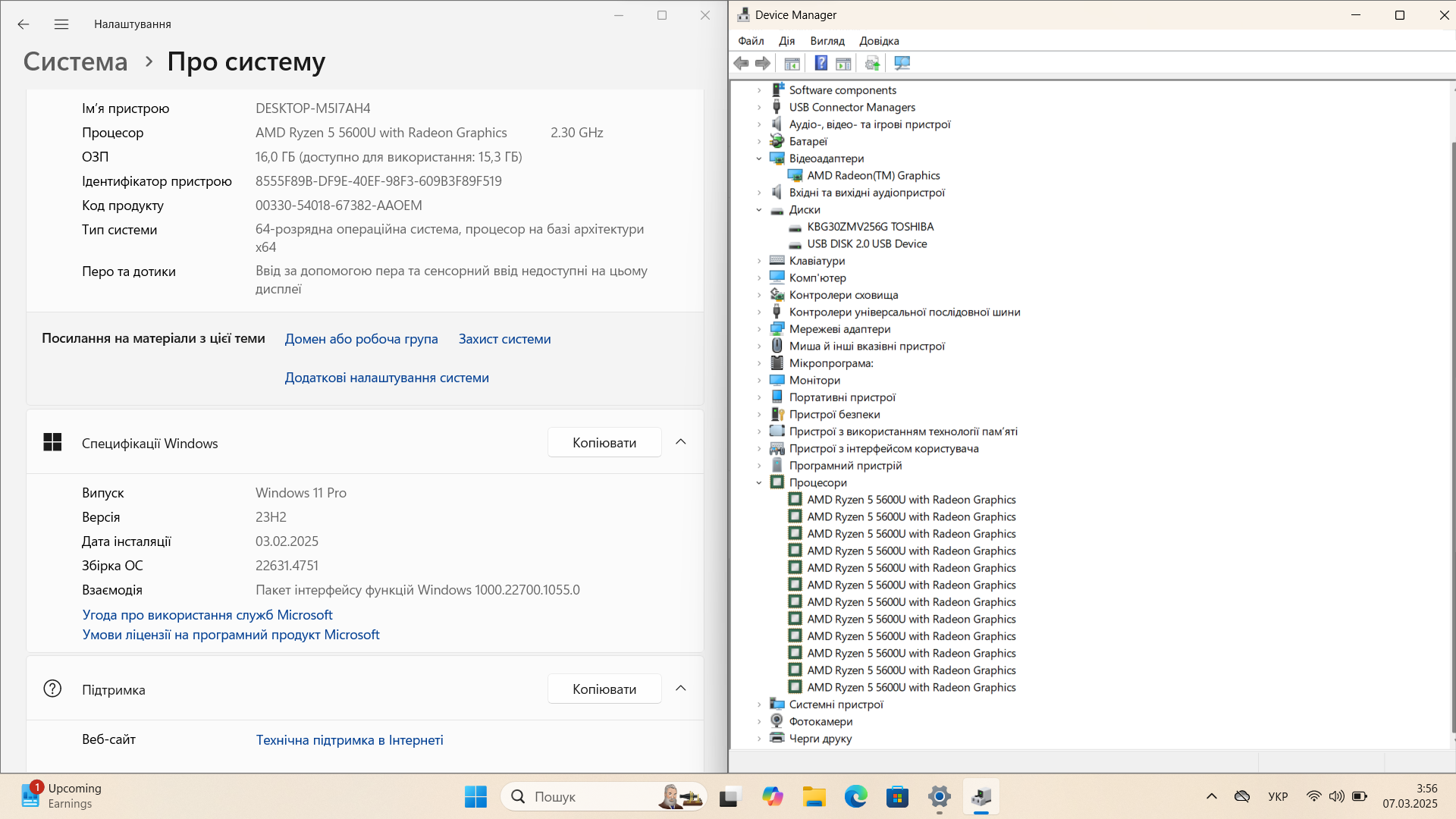
Task: Click Device Manager forward arrow toolbar icon
Action: tap(763, 64)
